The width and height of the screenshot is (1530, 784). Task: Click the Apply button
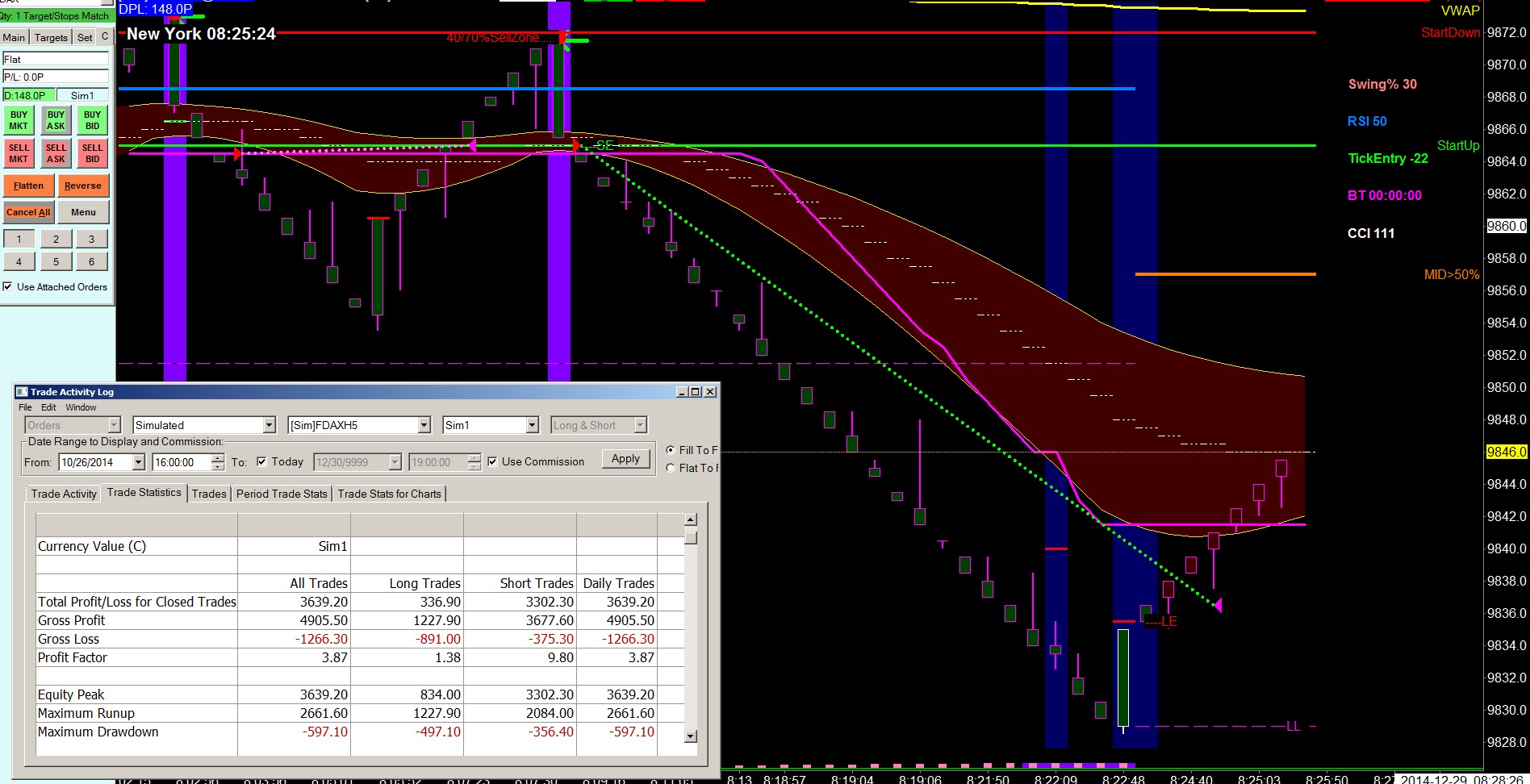625,459
